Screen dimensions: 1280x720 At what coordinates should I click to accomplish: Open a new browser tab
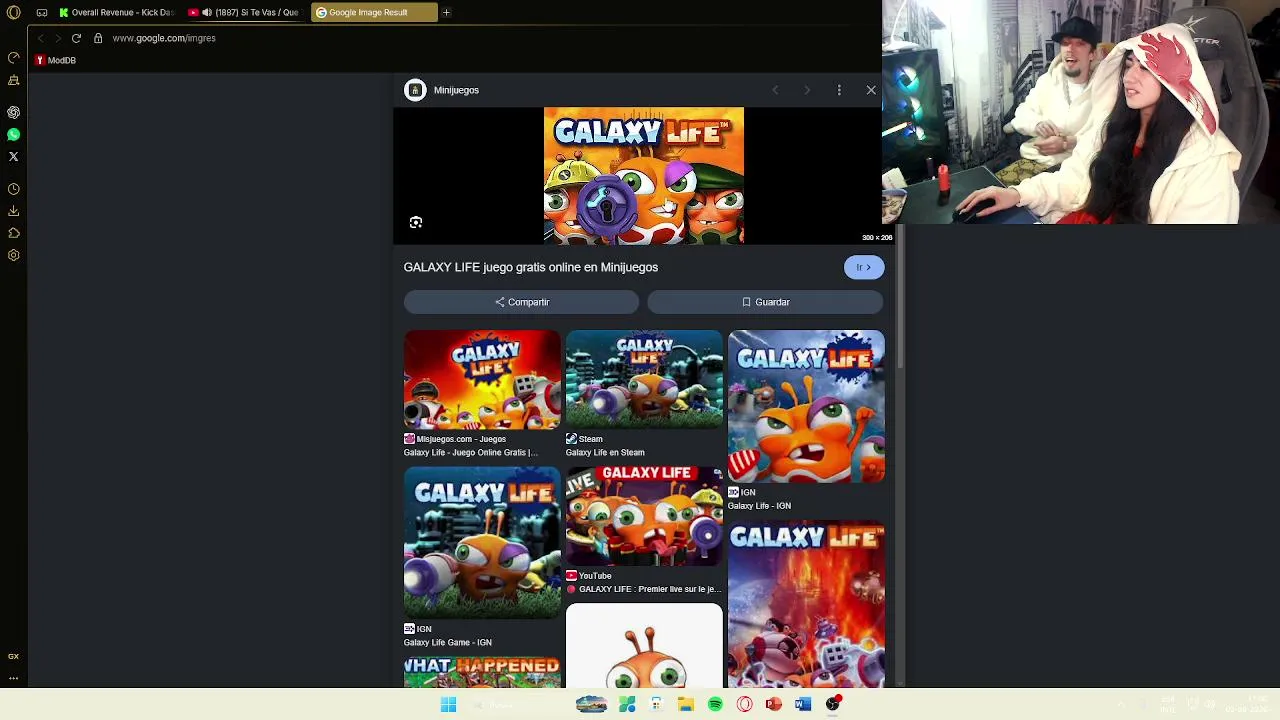click(x=446, y=12)
